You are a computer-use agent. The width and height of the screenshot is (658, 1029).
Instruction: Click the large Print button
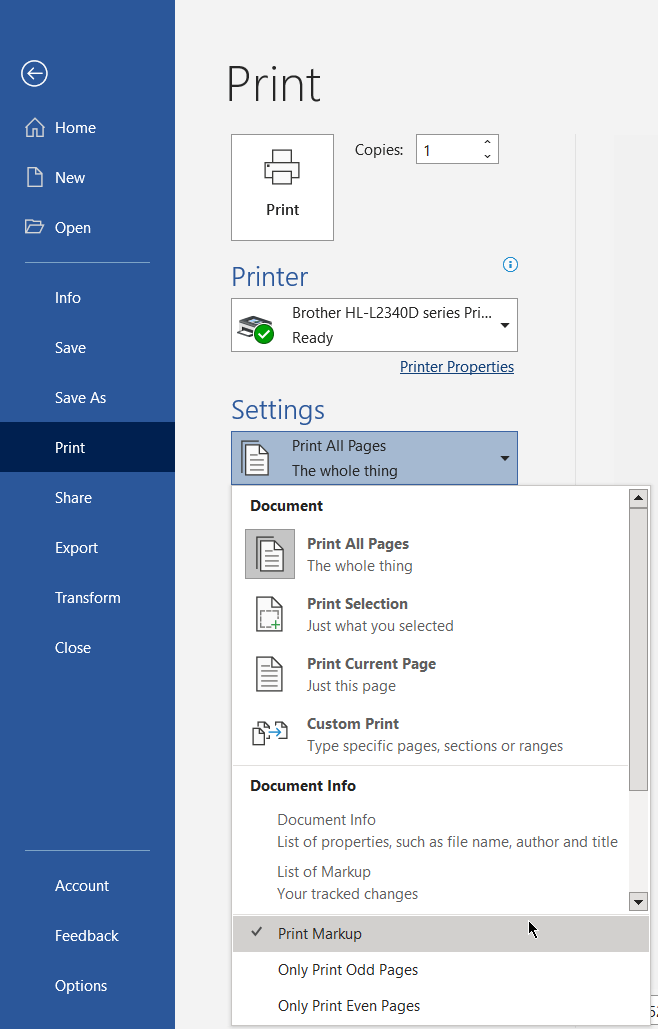click(x=282, y=187)
